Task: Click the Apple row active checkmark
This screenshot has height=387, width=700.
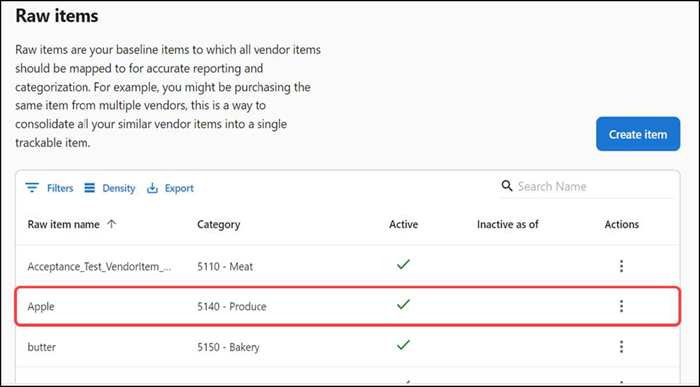Action: [403, 304]
